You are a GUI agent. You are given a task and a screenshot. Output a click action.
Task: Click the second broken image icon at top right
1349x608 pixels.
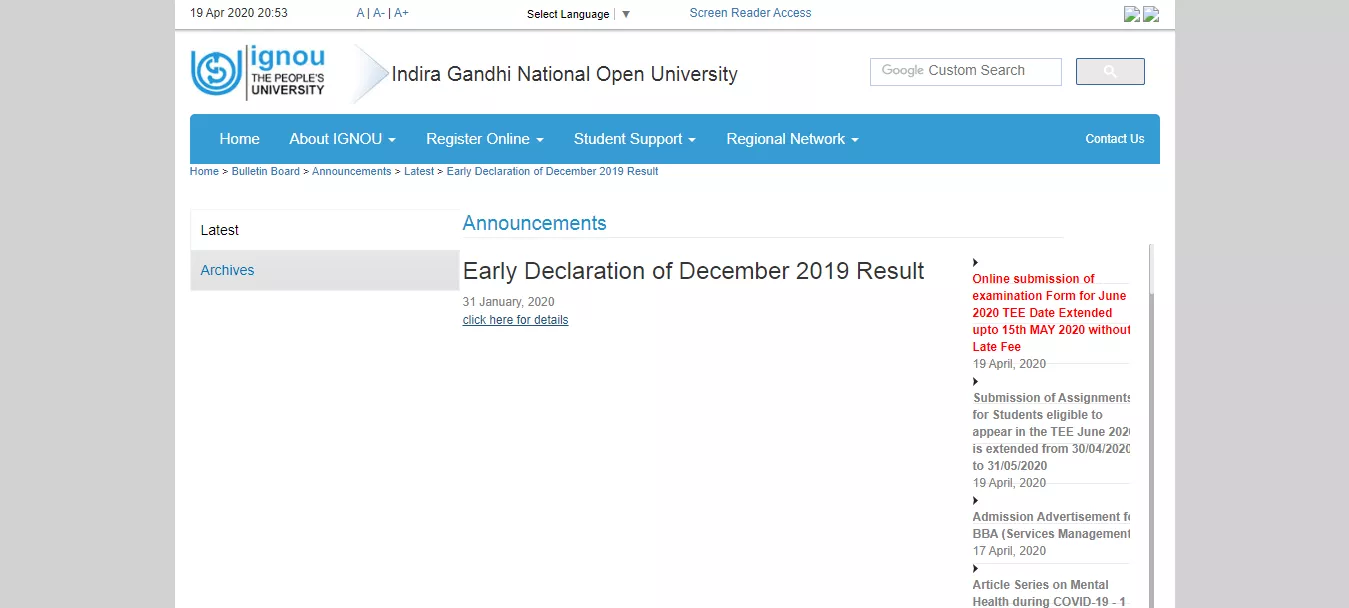tap(1151, 14)
